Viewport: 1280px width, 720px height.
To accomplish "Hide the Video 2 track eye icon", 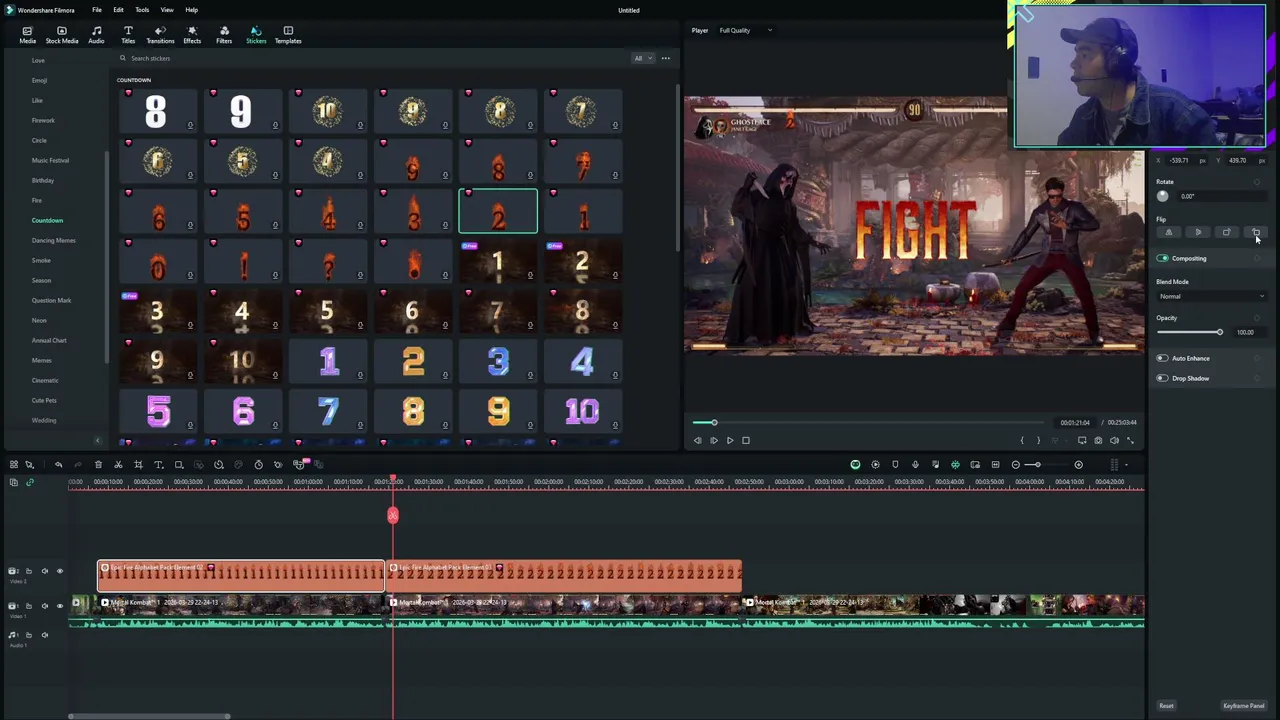I will [59, 571].
